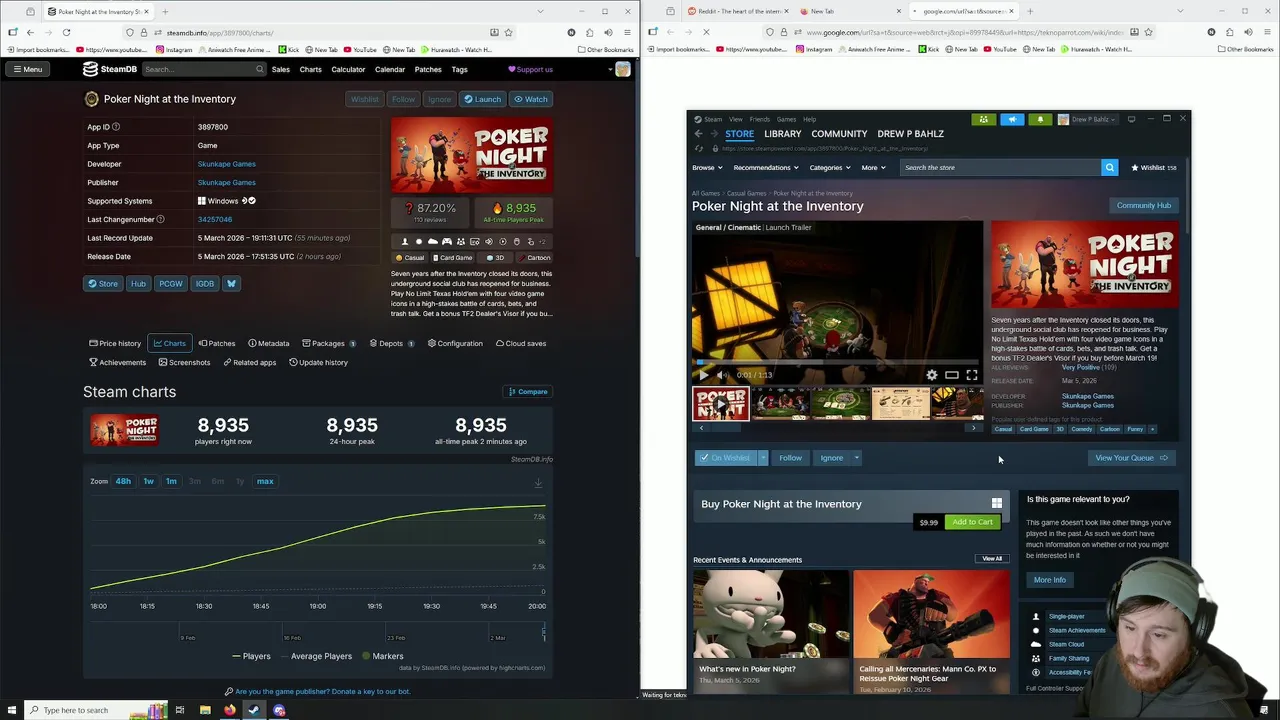This screenshot has height=720, width=1280.
Task: Click Steam back arrow navigation
Action: click(698, 134)
